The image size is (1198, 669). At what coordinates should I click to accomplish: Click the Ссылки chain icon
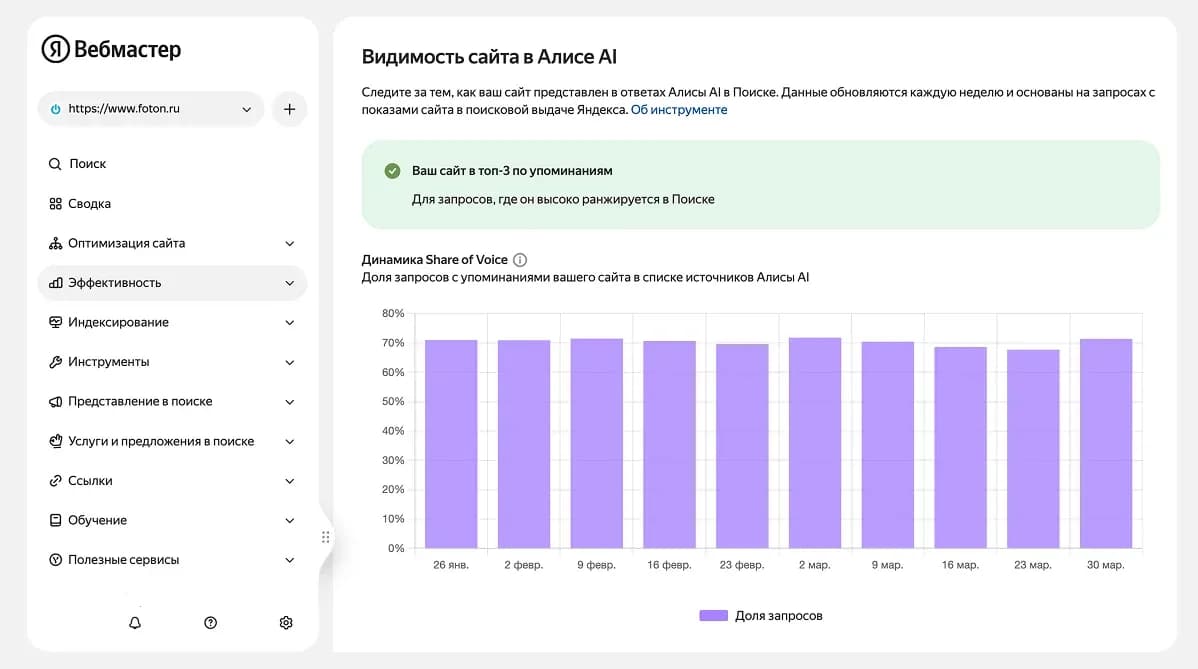55,481
